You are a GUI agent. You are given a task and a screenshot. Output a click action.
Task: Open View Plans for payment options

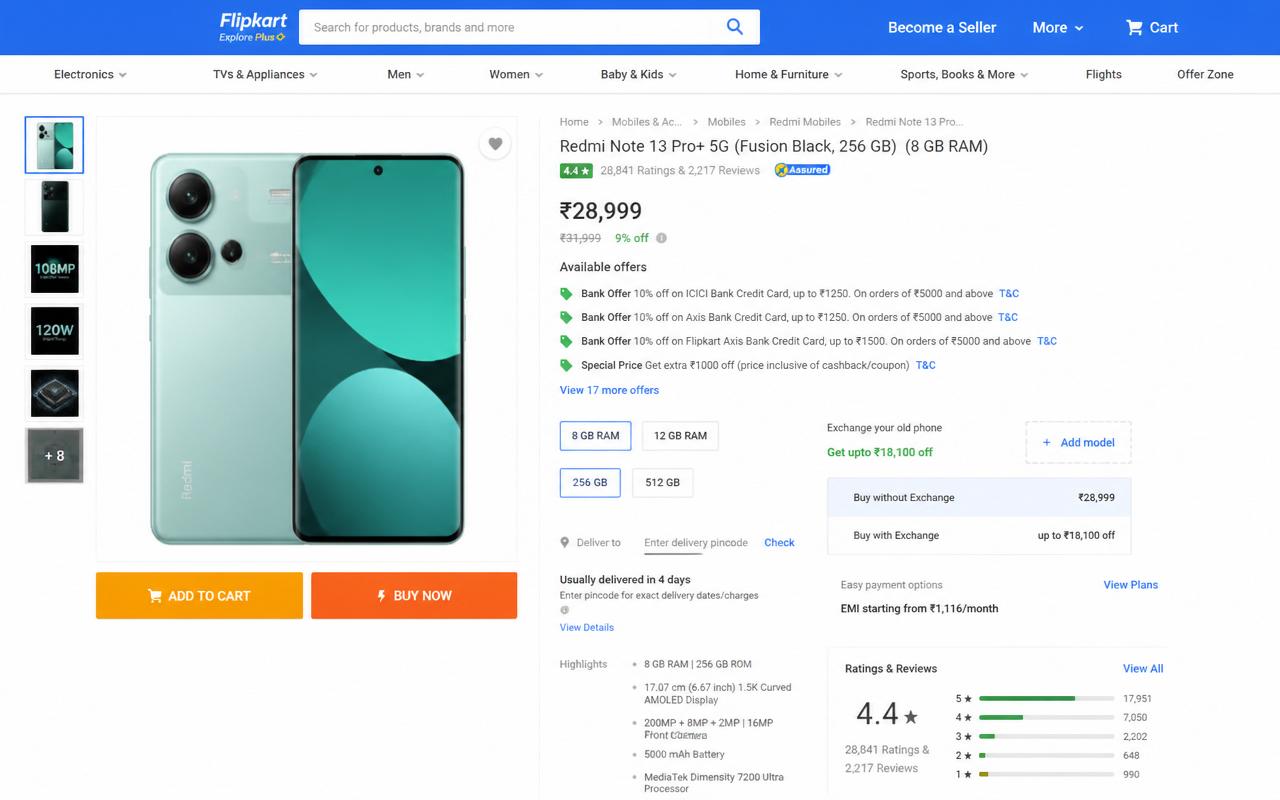coord(1130,585)
